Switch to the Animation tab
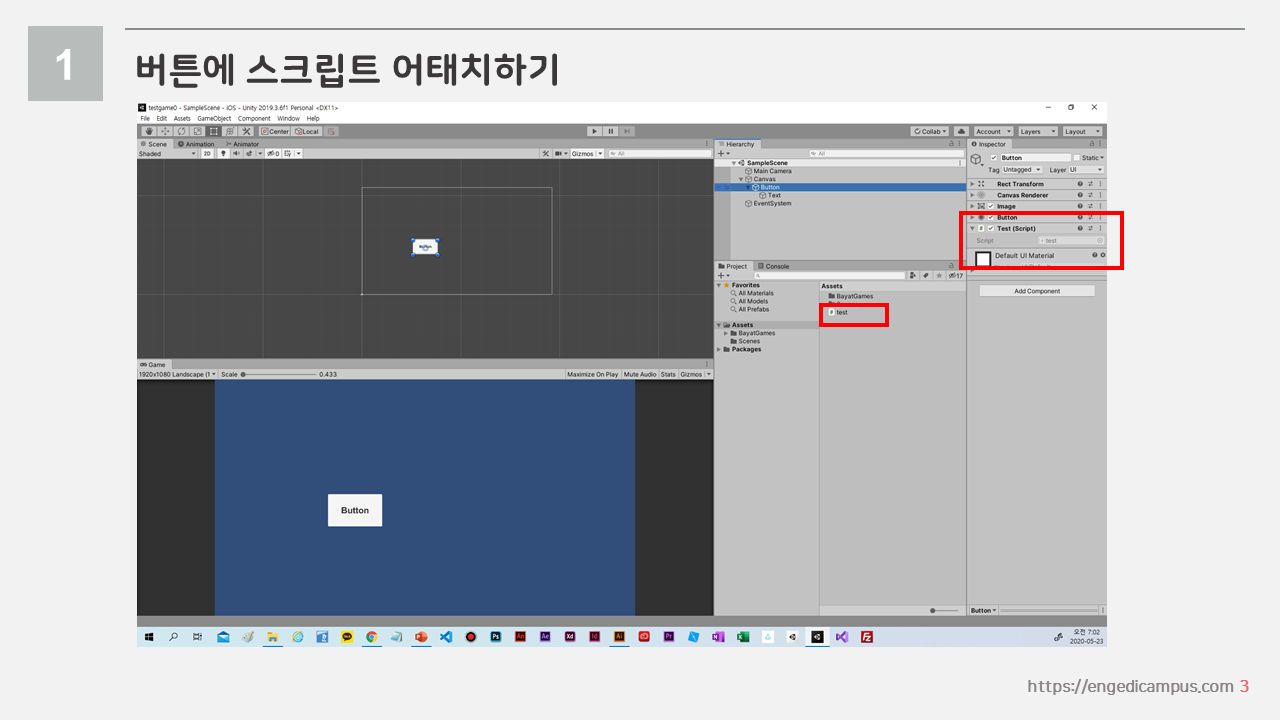 click(195, 144)
